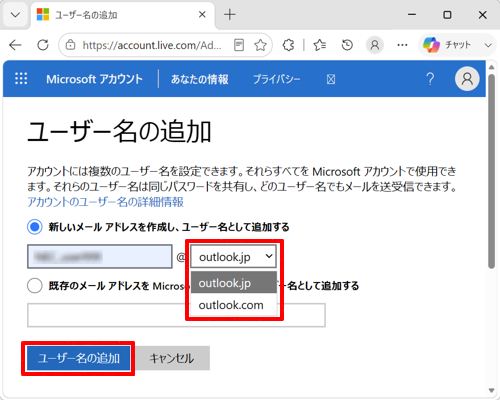Viewport: 500px width, 400px height.
Task: Open the Microsoft app launcher grid
Action: pyautogui.click(x=21, y=79)
